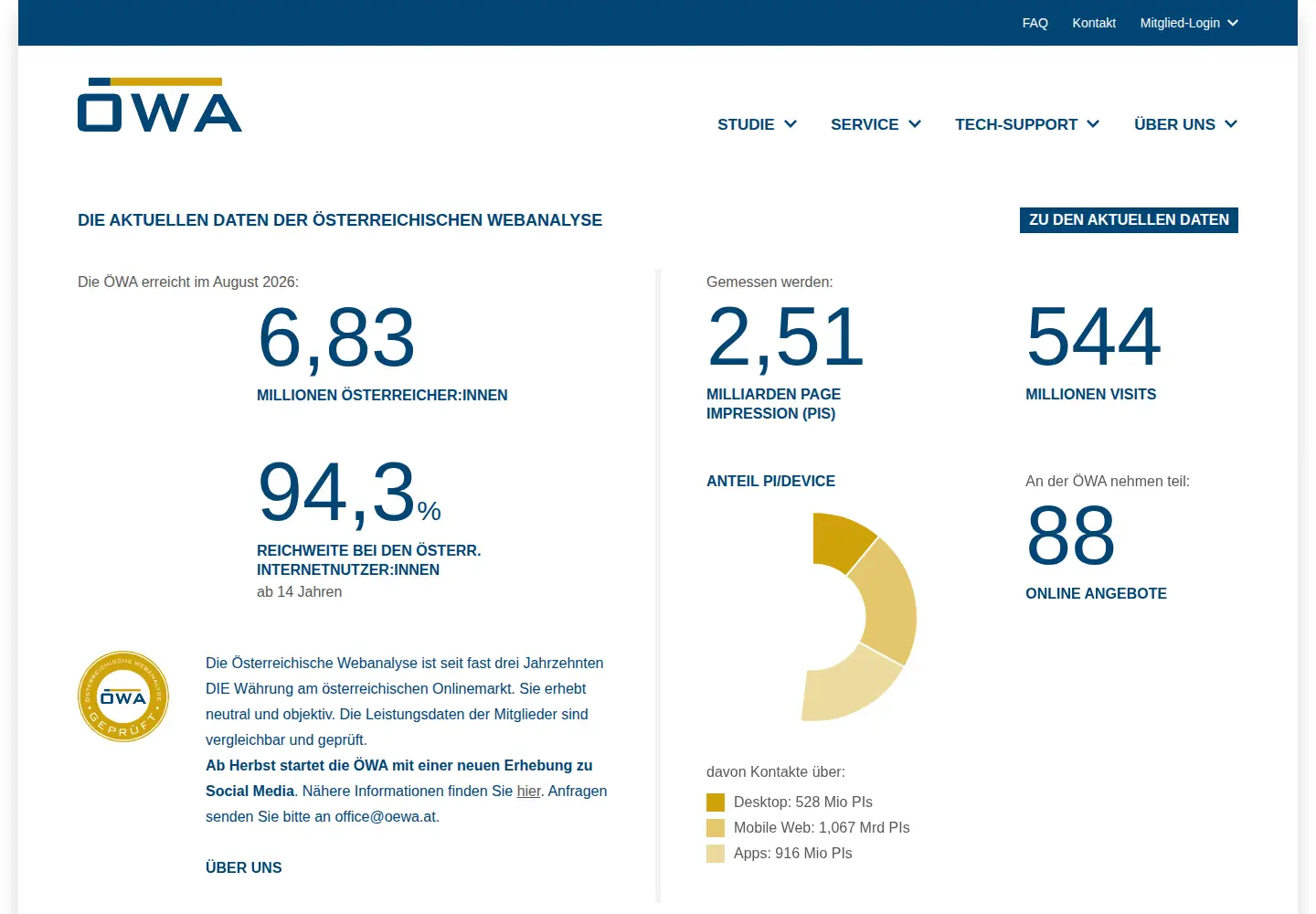Click the chevron beside STUDIE

point(791,124)
